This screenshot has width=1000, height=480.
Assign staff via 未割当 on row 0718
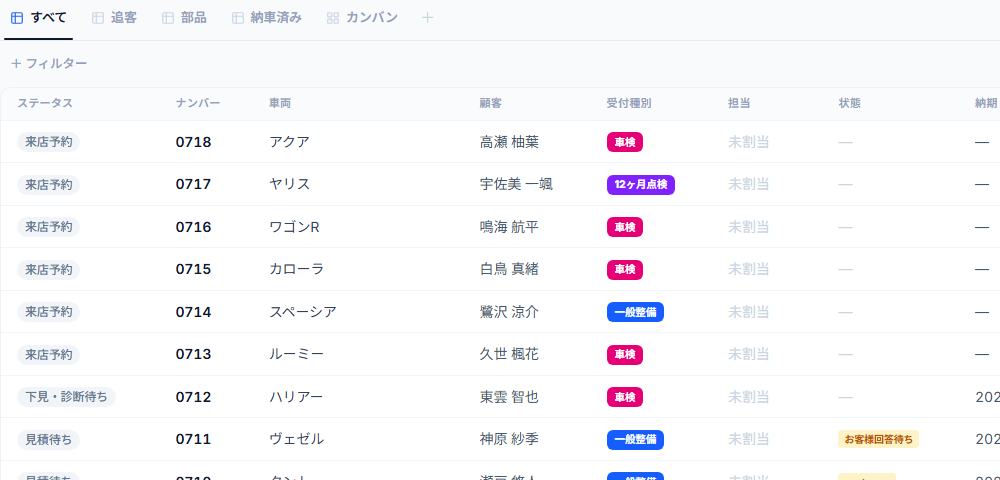[x=749, y=142]
